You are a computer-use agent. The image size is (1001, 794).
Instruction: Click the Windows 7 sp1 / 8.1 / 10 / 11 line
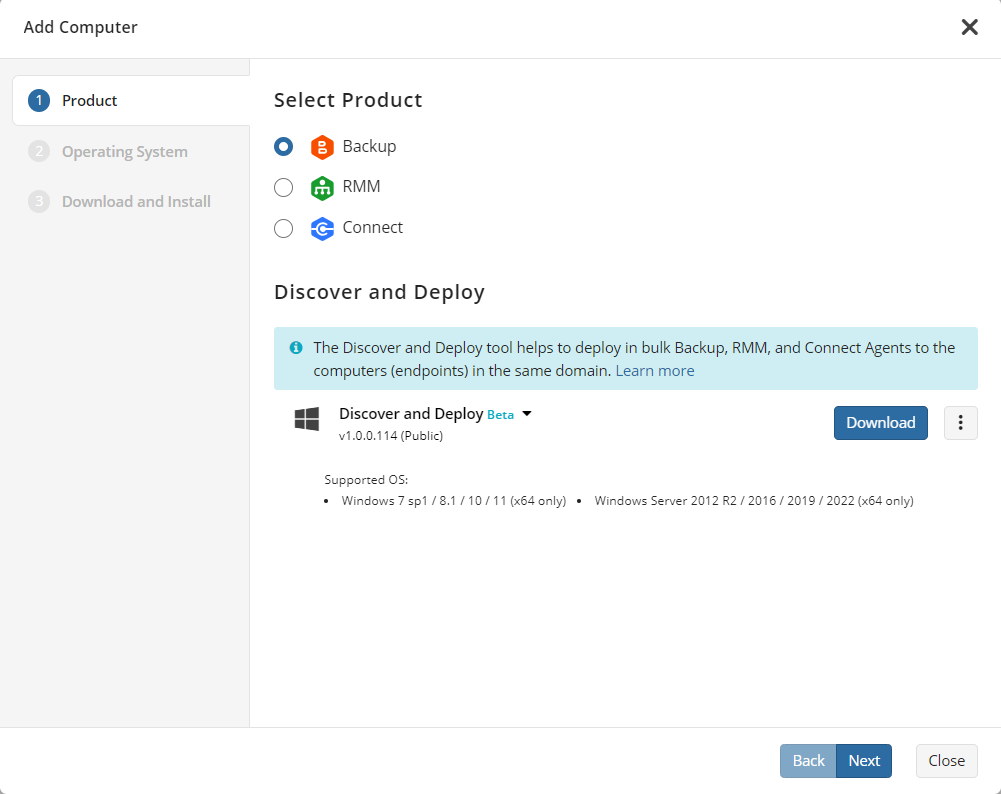click(453, 501)
